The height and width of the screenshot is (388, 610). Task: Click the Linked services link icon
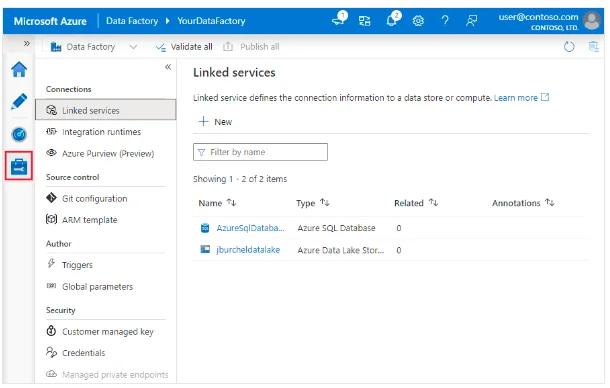click(51, 110)
